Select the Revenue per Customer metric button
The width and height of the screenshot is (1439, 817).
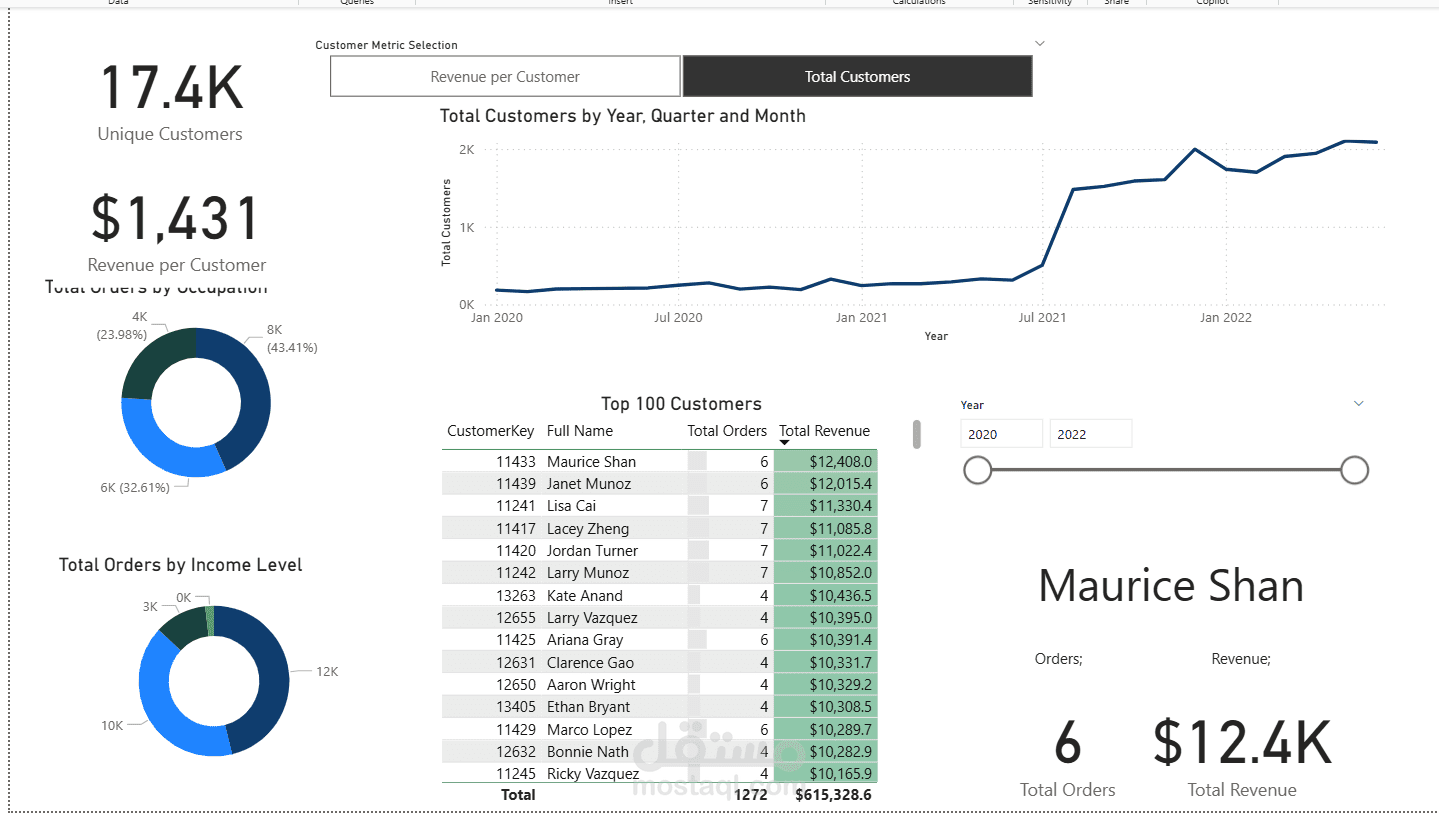tap(505, 76)
